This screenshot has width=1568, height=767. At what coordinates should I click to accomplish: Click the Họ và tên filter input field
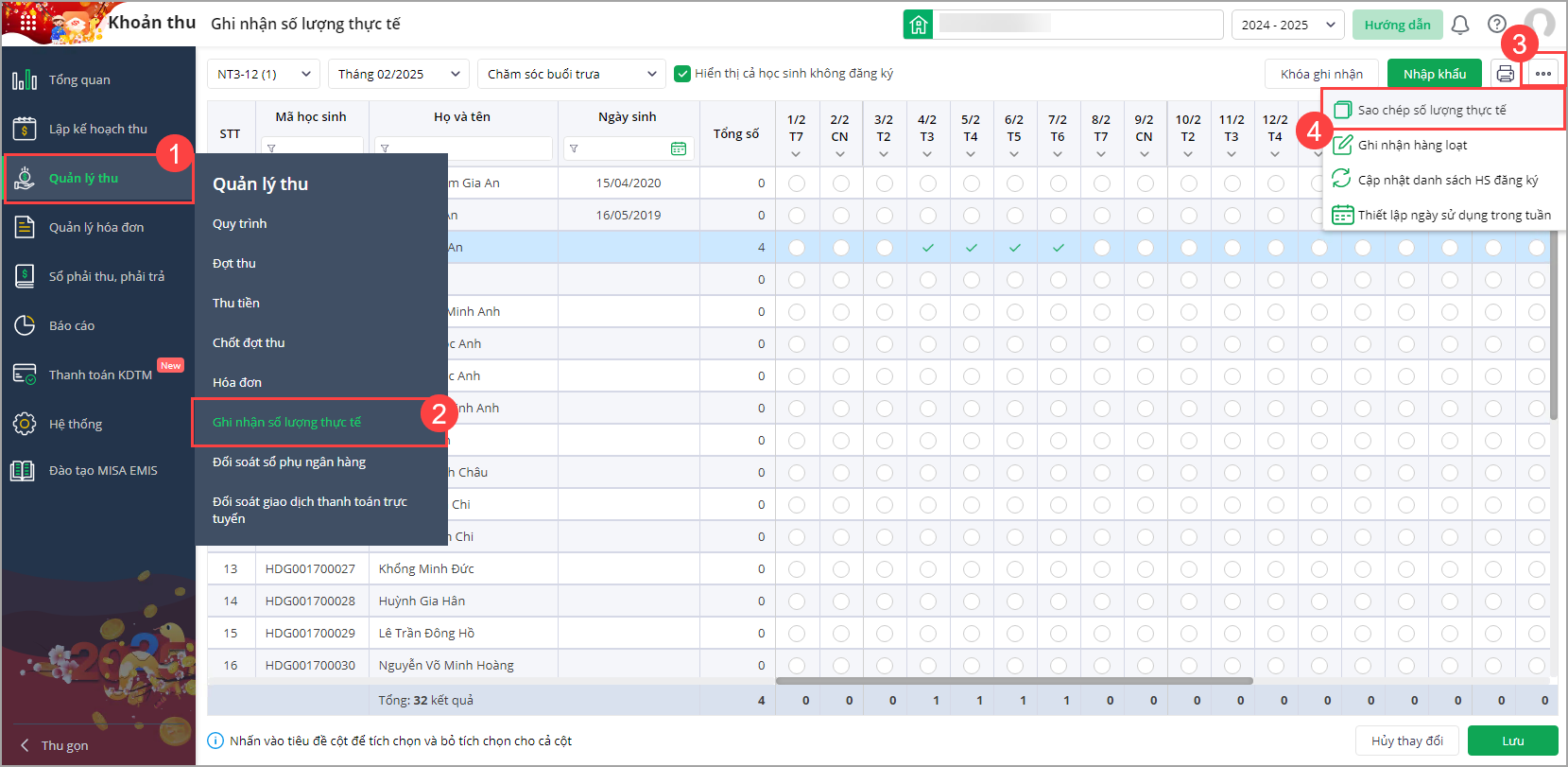pos(463,148)
